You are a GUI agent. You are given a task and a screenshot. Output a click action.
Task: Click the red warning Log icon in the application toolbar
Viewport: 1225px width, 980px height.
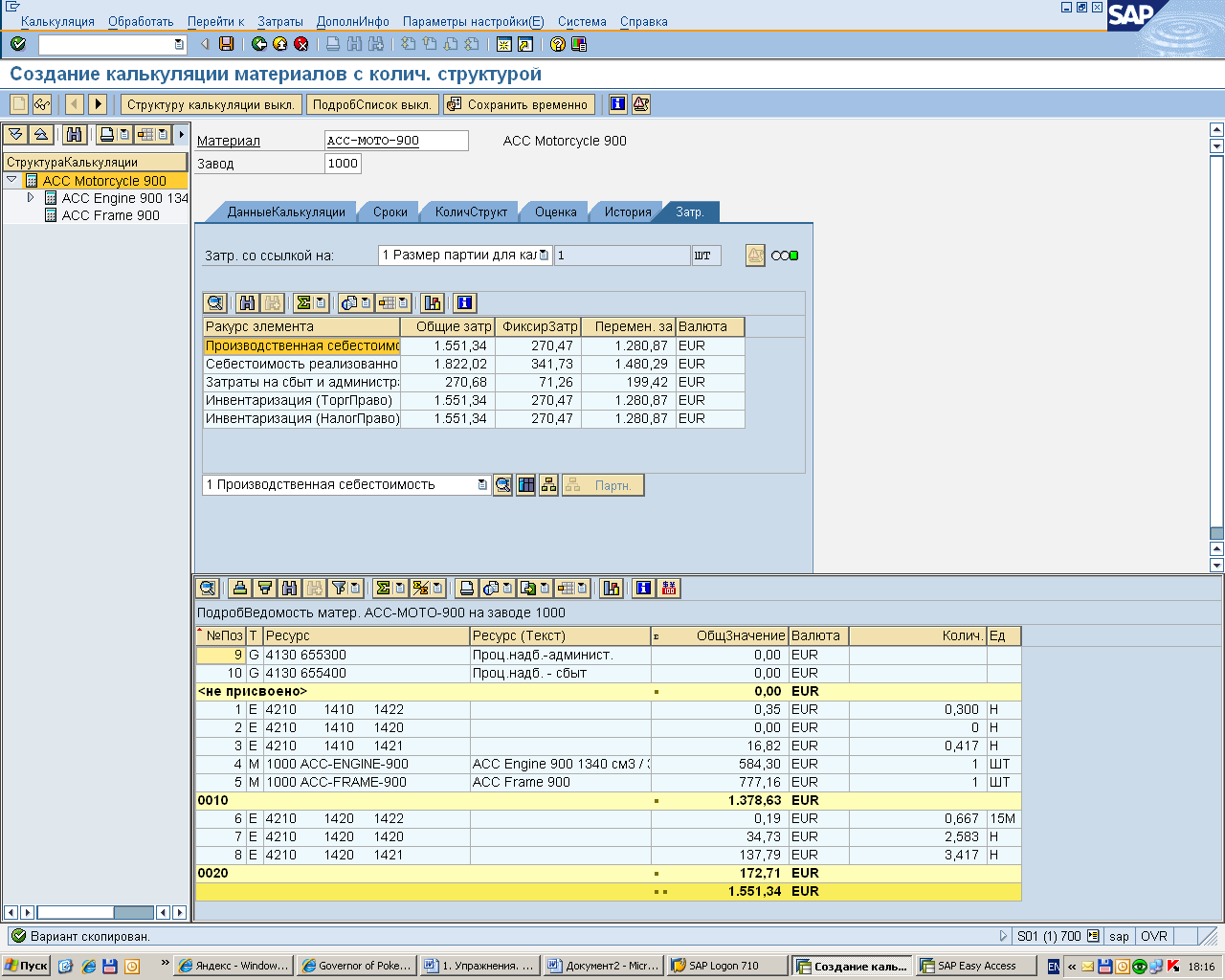tap(641, 104)
